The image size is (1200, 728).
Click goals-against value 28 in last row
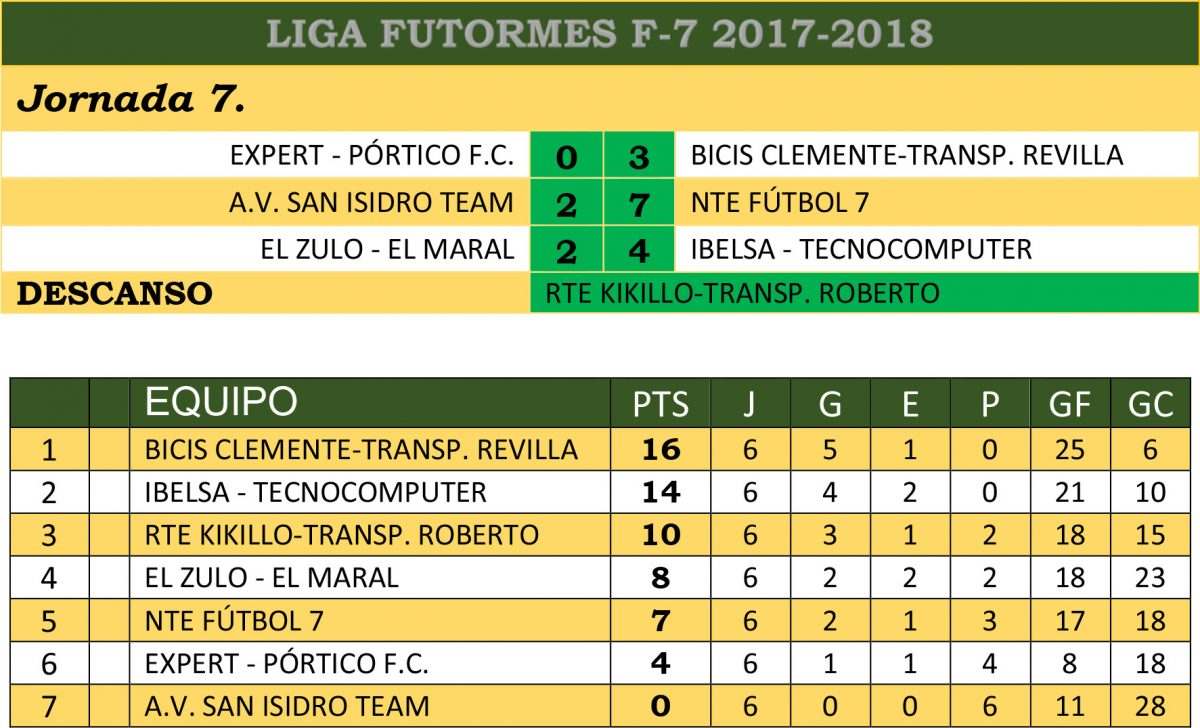pyautogui.click(x=1150, y=706)
